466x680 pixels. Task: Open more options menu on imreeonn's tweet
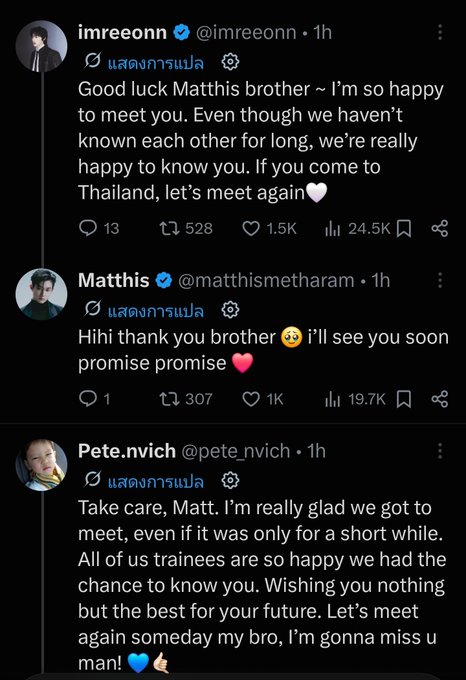click(440, 32)
